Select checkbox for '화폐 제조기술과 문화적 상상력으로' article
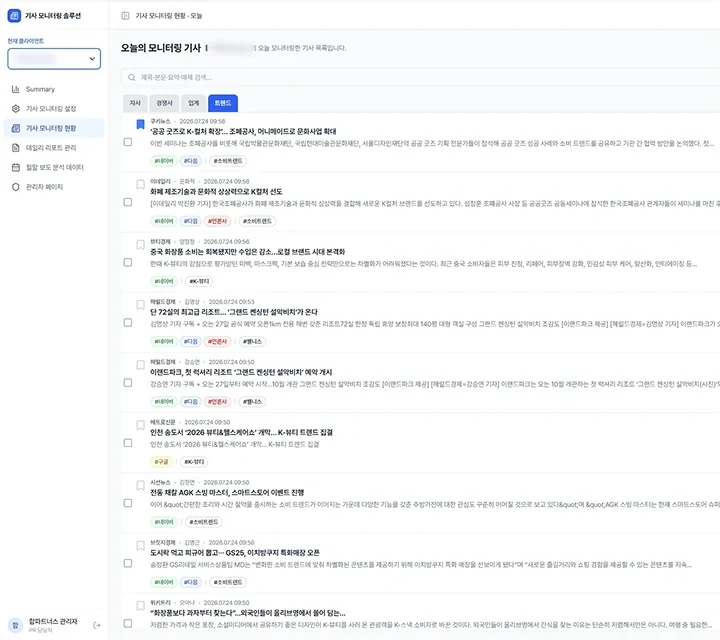720x640 pixels. (x=128, y=202)
